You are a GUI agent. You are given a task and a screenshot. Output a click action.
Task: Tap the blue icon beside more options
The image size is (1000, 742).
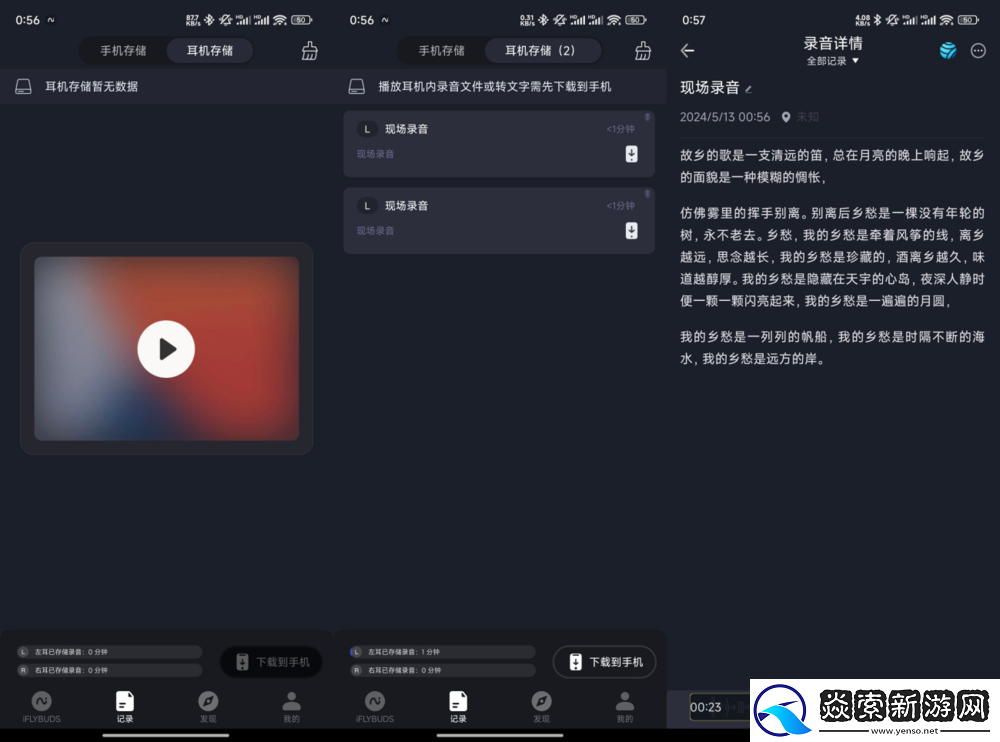pyautogui.click(x=947, y=51)
